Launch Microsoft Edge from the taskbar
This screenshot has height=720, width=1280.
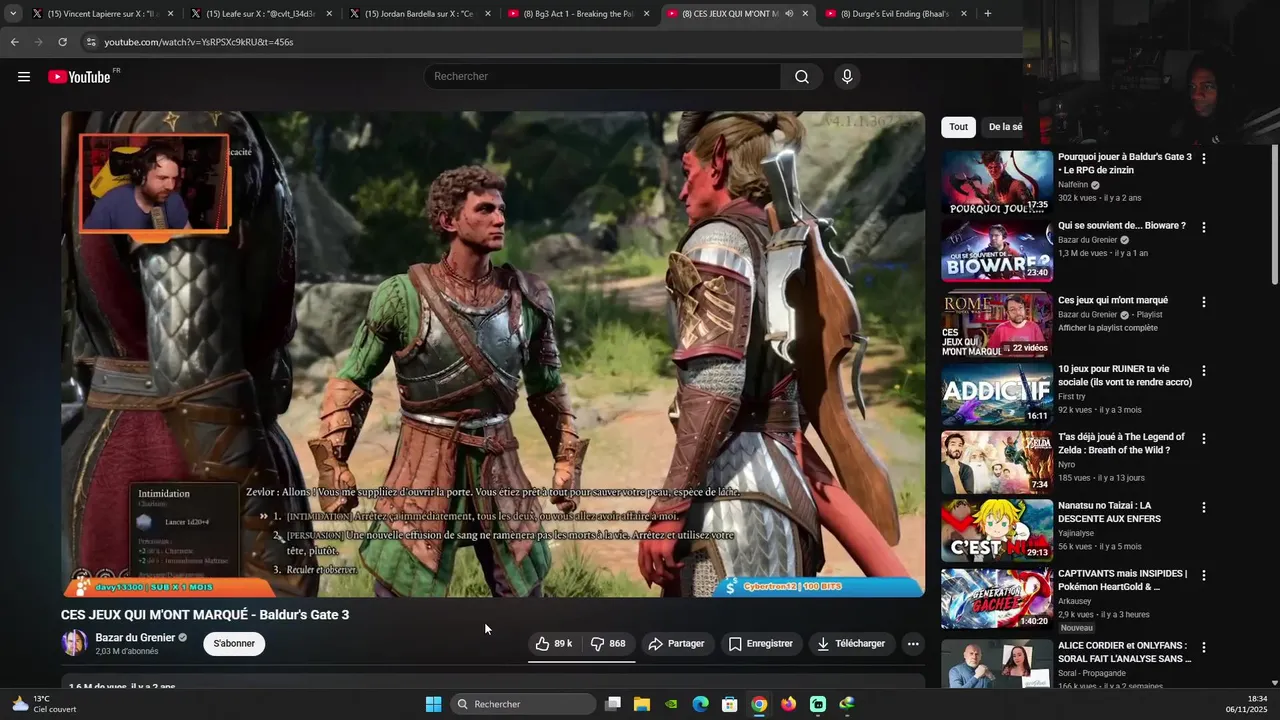pyautogui.click(x=701, y=704)
